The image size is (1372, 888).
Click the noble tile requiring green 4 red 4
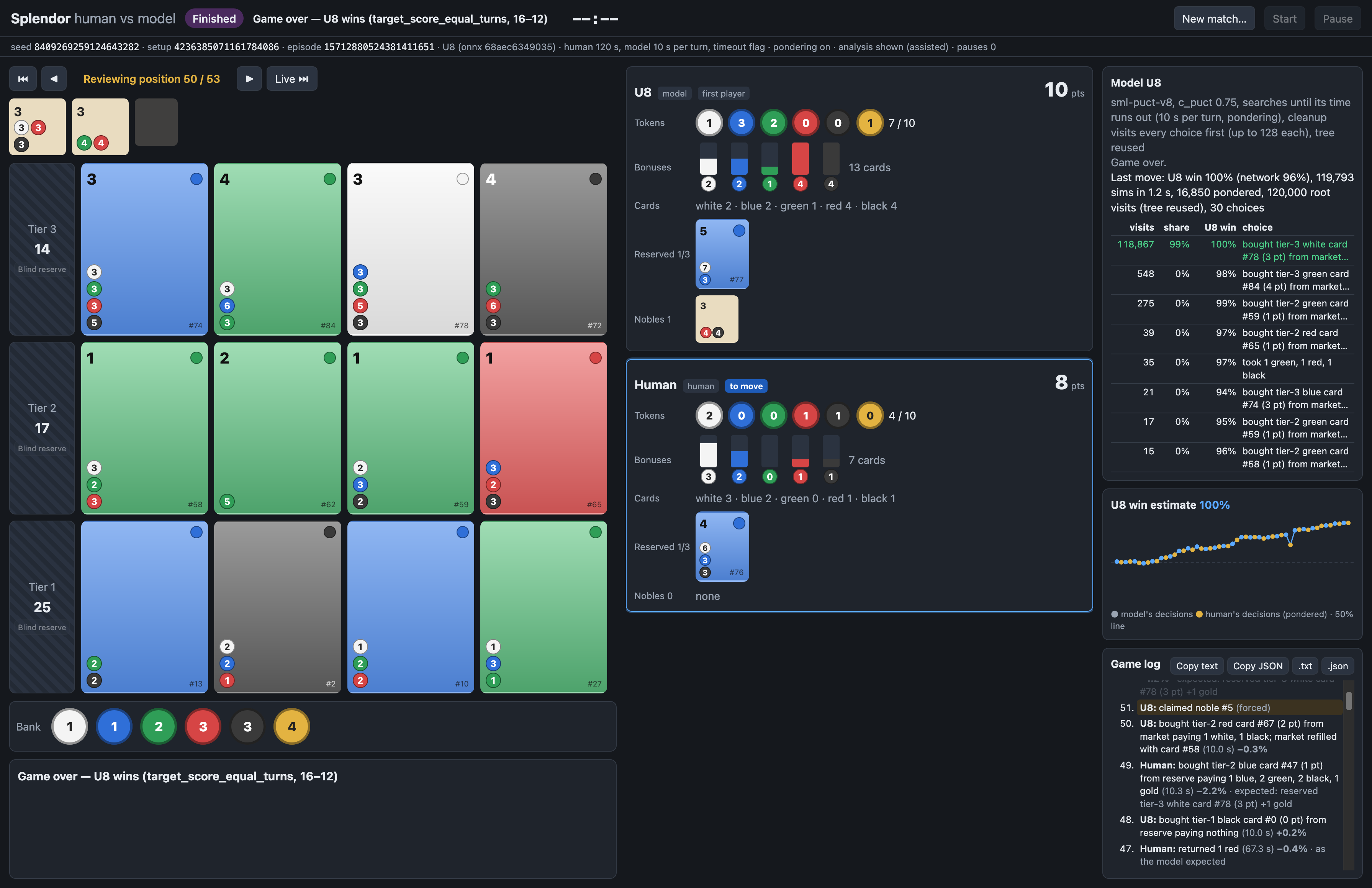(100, 127)
